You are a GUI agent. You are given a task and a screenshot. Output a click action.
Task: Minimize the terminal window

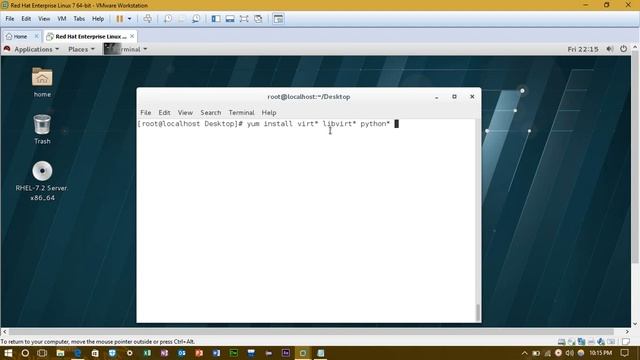tap(436, 97)
